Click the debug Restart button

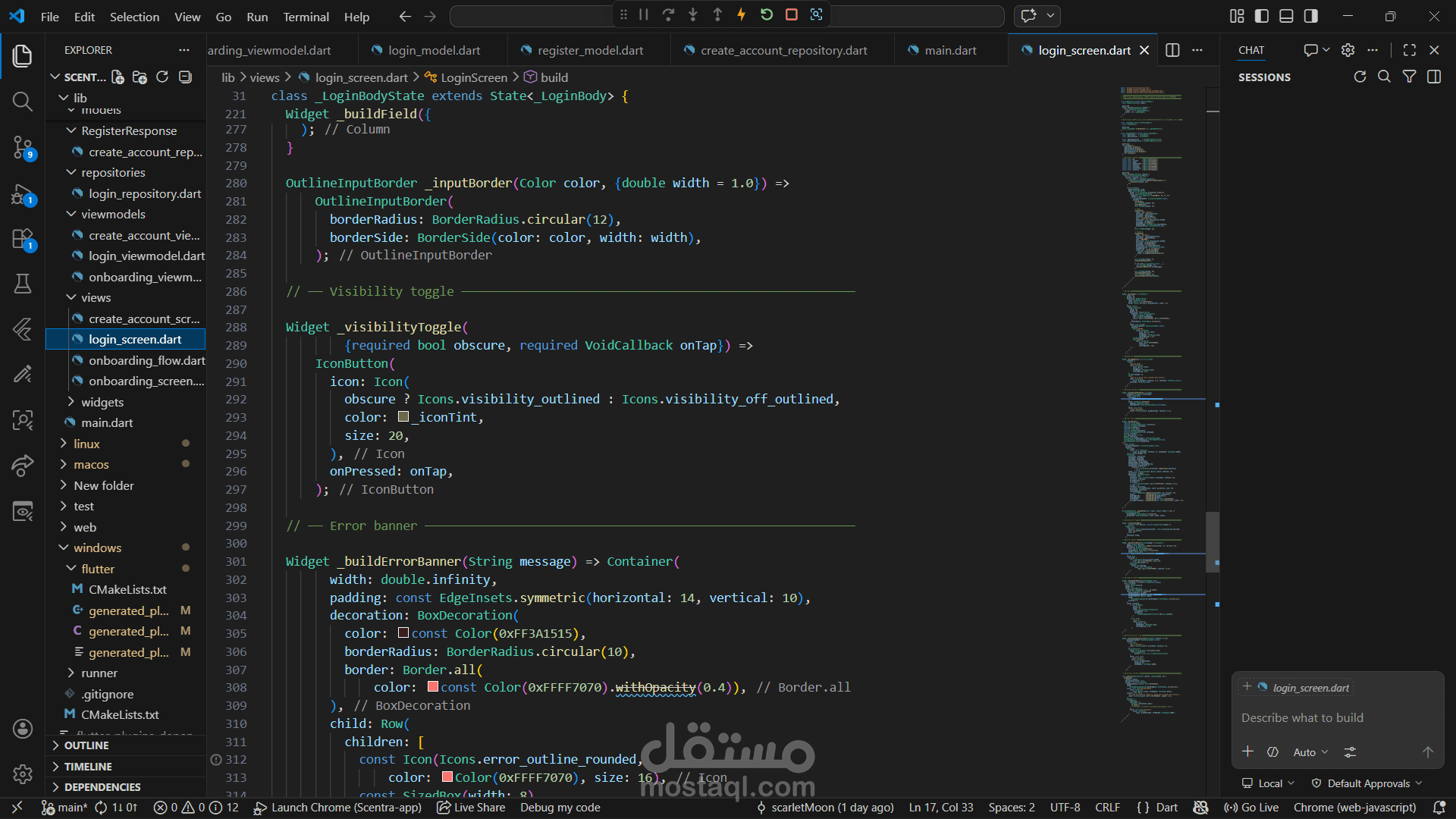pyautogui.click(x=767, y=14)
